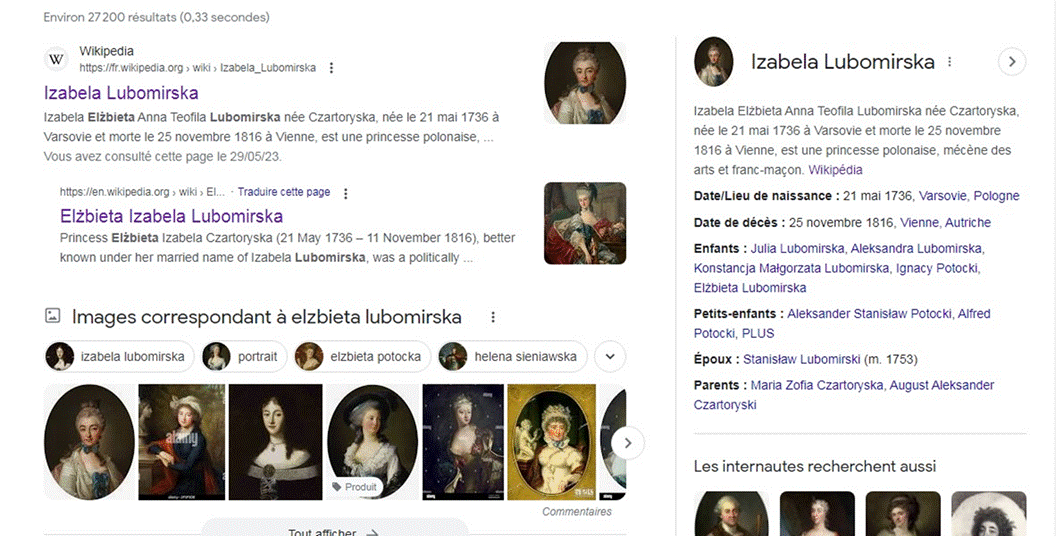Expand more image filter chips with the down chevron
1056x536 pixels.
coord(610,356)
